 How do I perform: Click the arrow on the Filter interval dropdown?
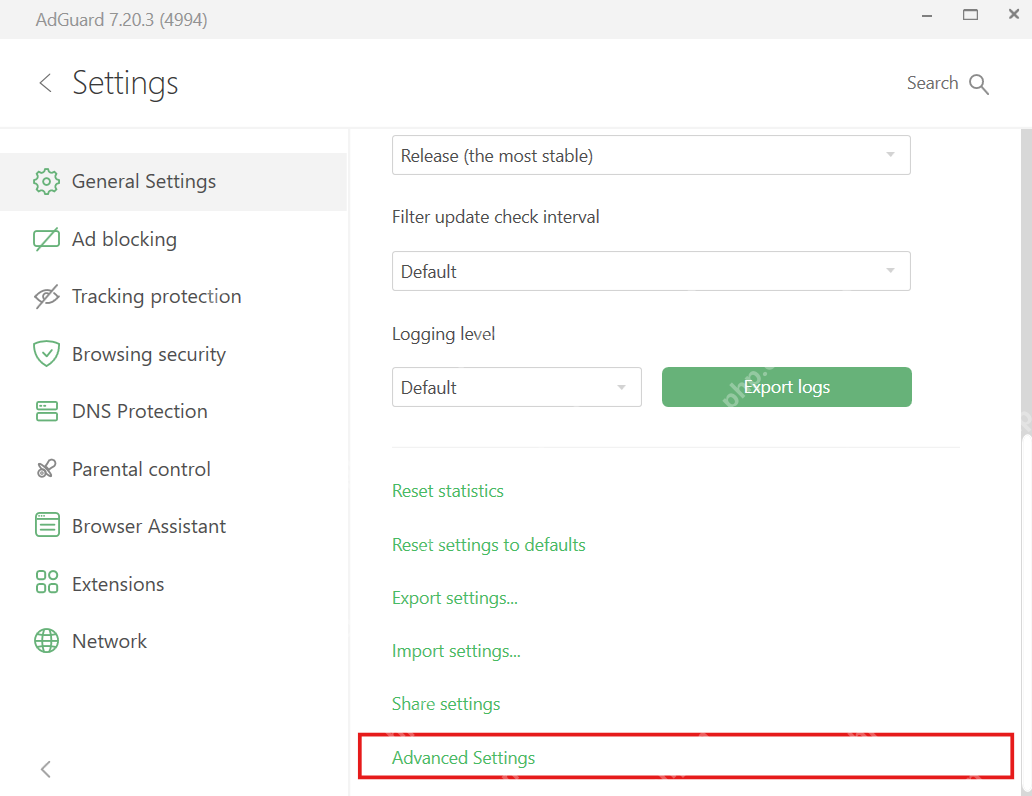pos(890,271)
